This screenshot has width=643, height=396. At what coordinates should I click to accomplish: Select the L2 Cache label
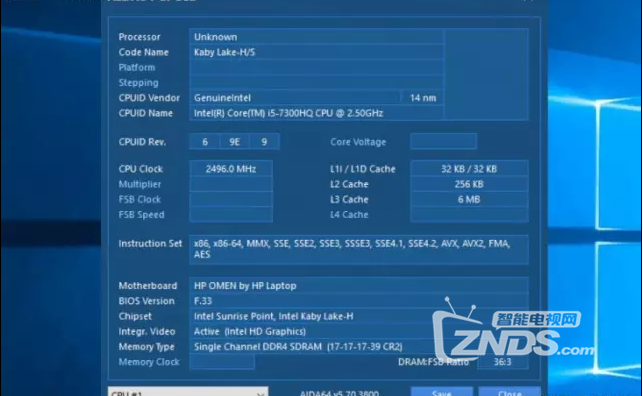pyautogui.click(x=349, y=184)
